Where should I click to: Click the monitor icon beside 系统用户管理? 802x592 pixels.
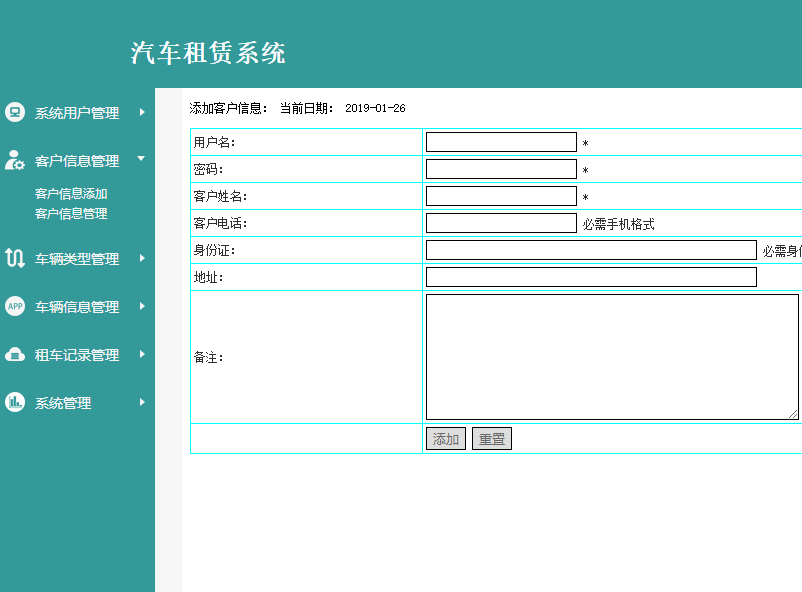(x=15, y=112)
